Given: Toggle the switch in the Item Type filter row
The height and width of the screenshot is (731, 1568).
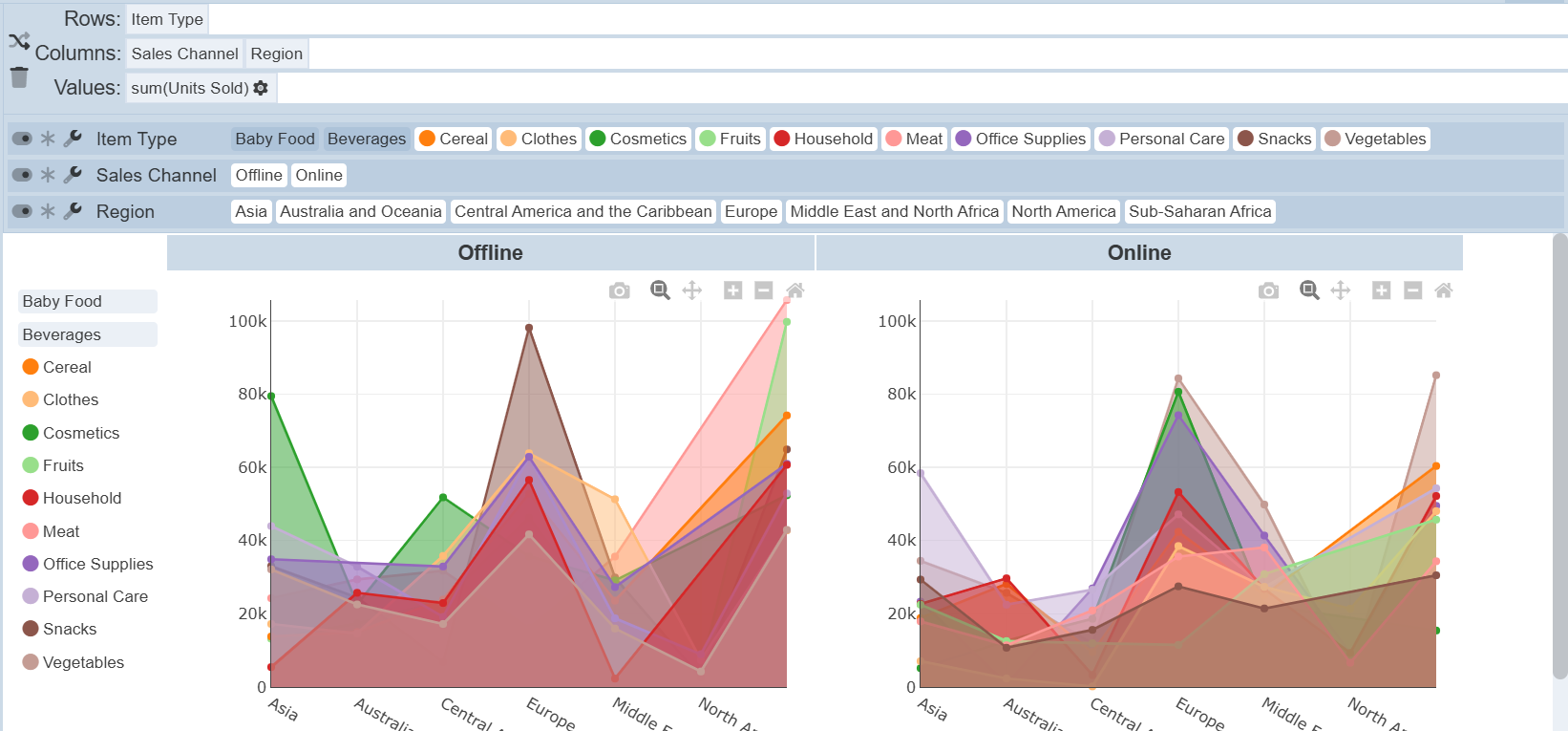Looking at the screenshot, I should point(22,139).
